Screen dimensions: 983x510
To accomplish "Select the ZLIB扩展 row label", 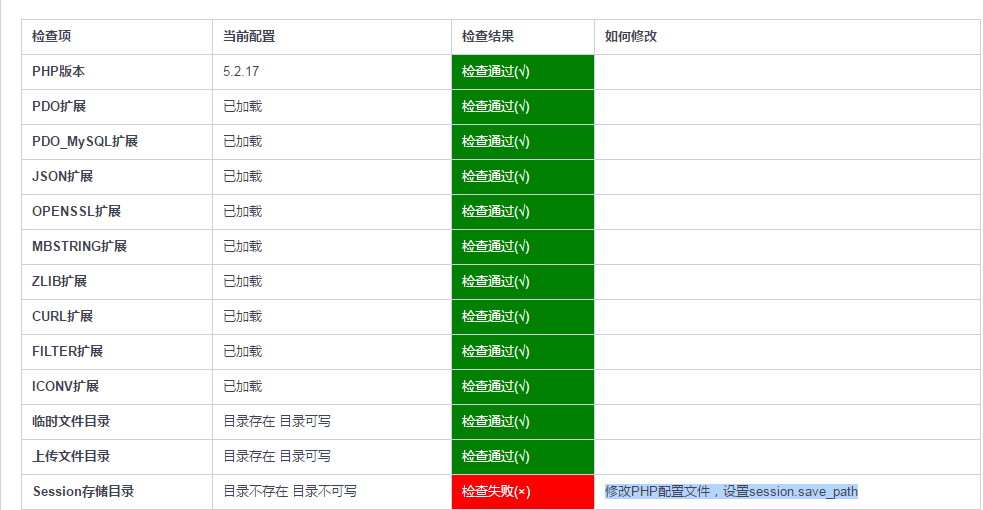I will pyautogui.click(x=60, y=282).
